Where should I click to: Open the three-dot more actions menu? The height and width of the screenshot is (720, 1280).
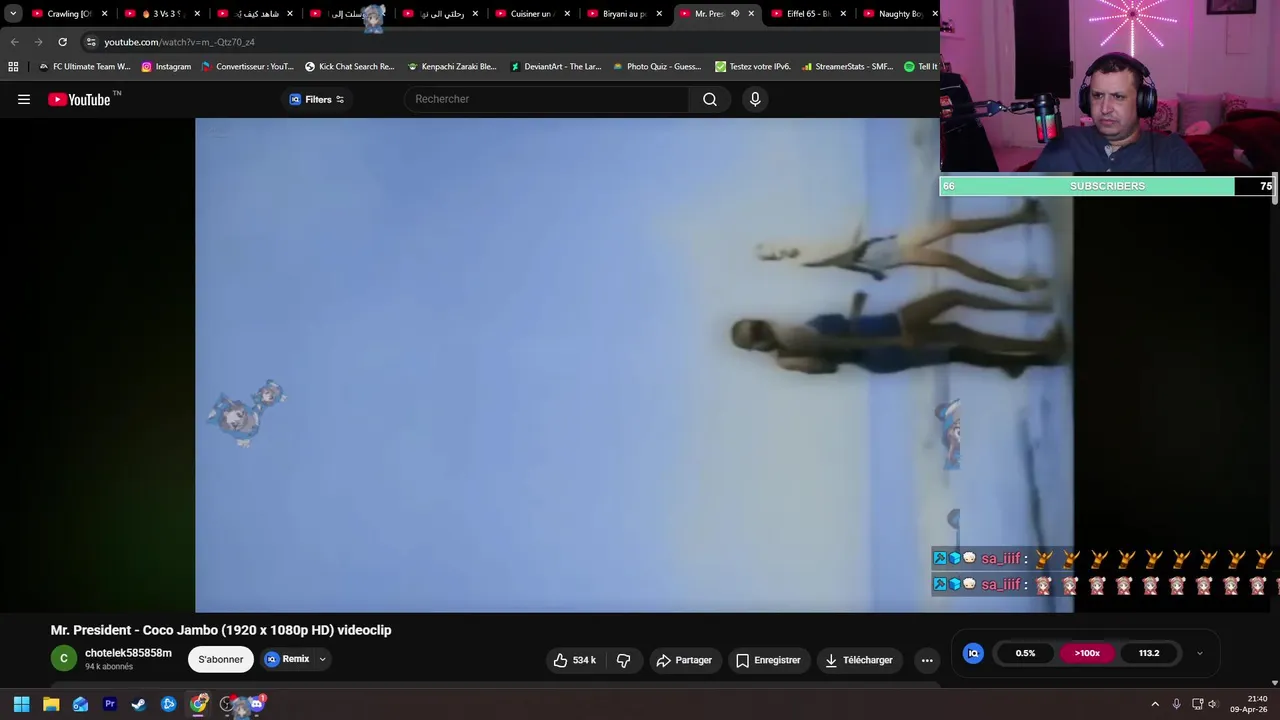[927, 660]
